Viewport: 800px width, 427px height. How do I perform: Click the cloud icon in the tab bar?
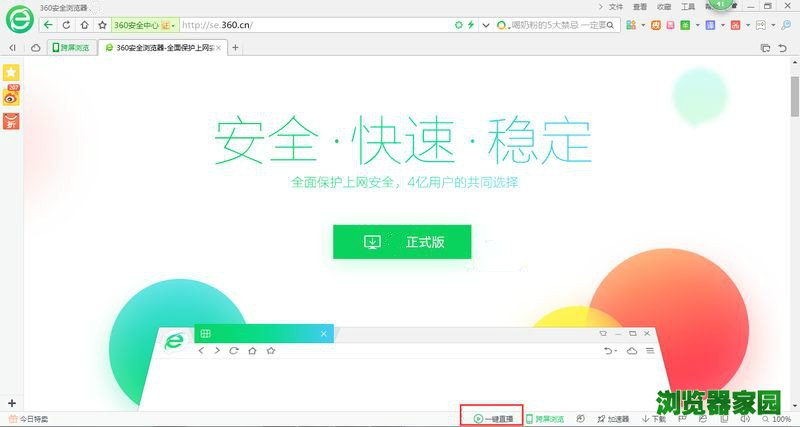click(35, 47)
